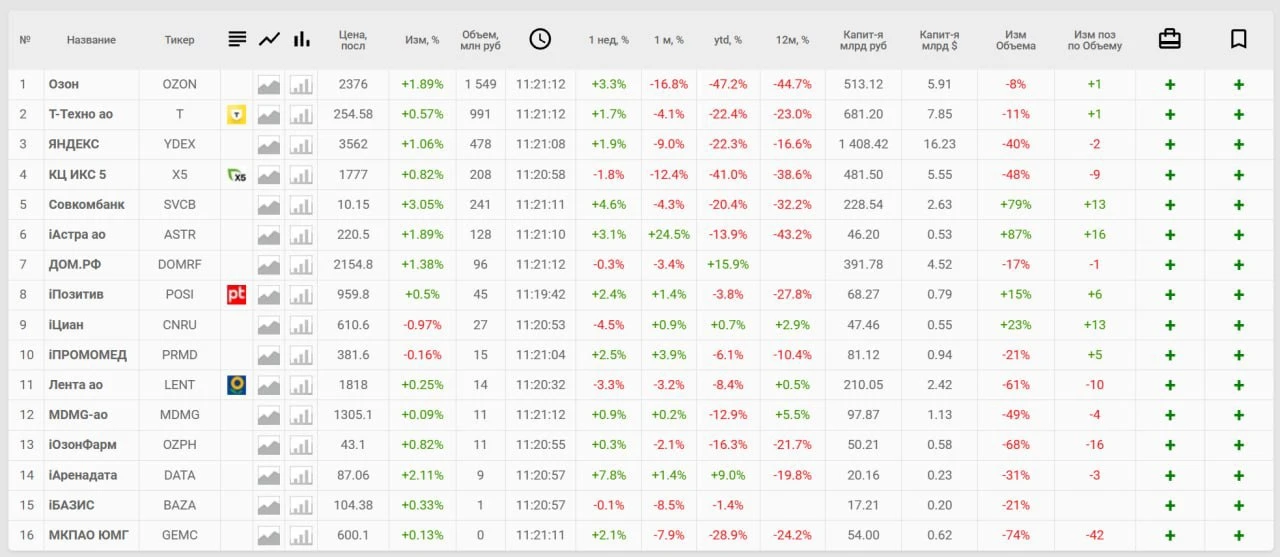Screen dimensions: 1280x557
Task: Click the LENT ticker cell
Action: 180,385
